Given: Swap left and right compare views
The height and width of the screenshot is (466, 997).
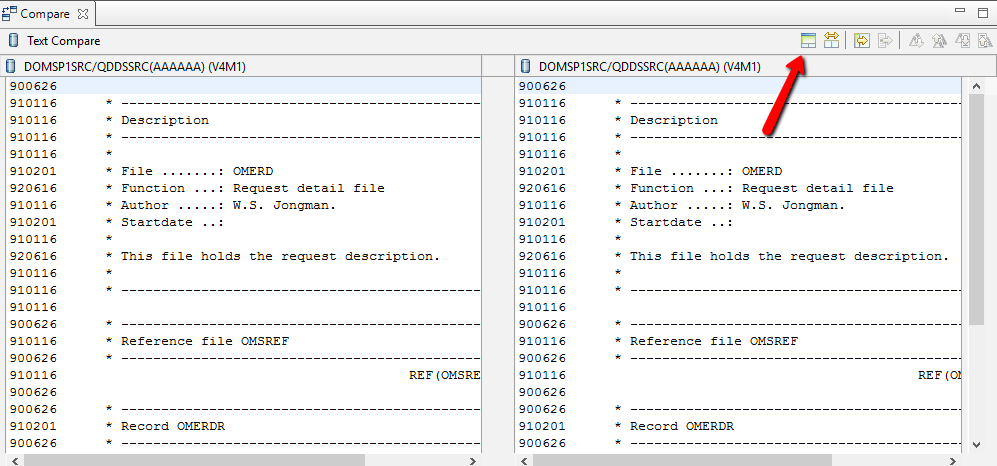Looking at the screenshot, I should click(x=831, y=40).
